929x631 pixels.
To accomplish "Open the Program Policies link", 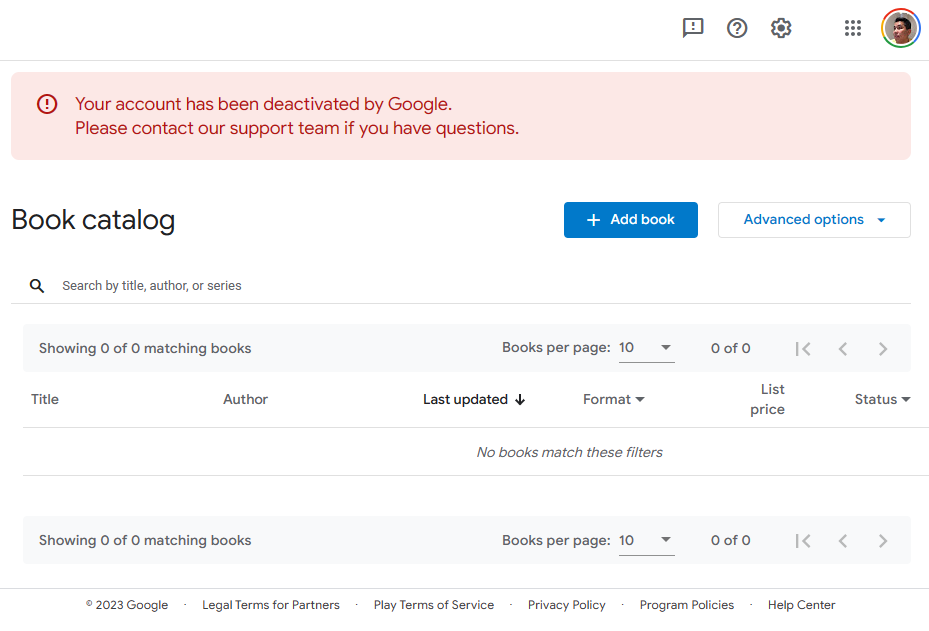I will [687, 605].
